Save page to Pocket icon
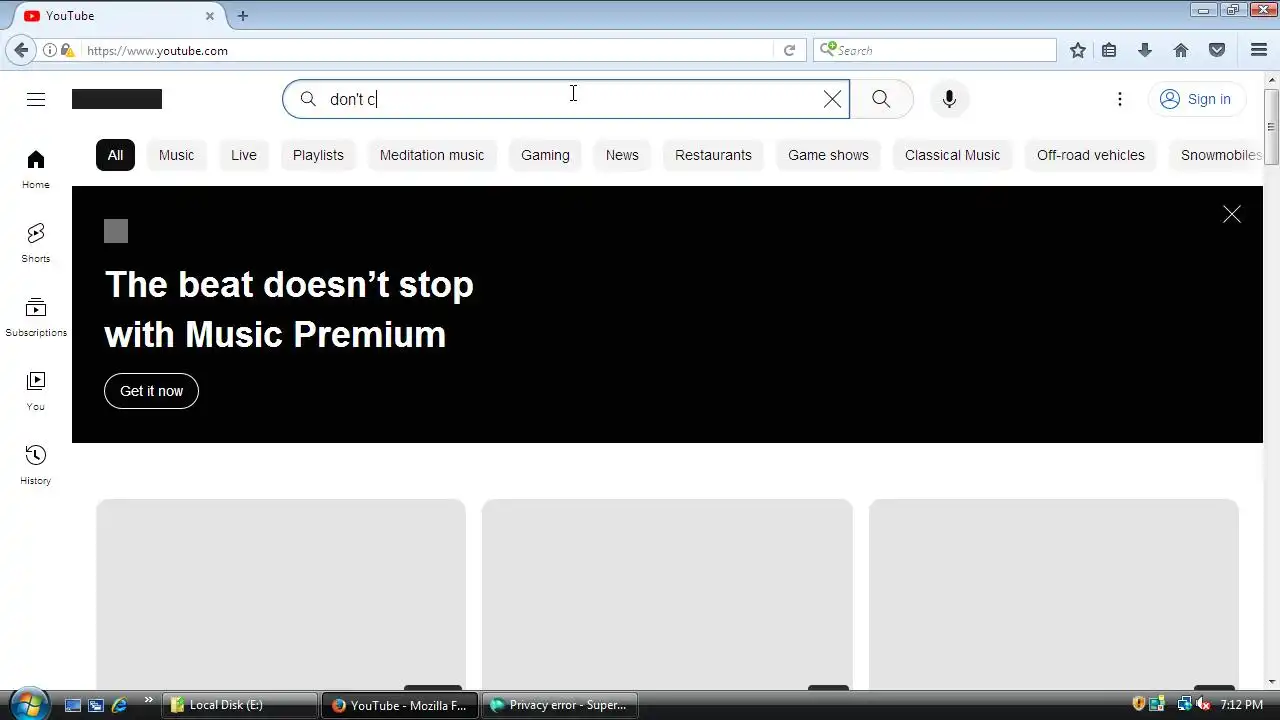1280x720 pixels. coord(1217,50)
